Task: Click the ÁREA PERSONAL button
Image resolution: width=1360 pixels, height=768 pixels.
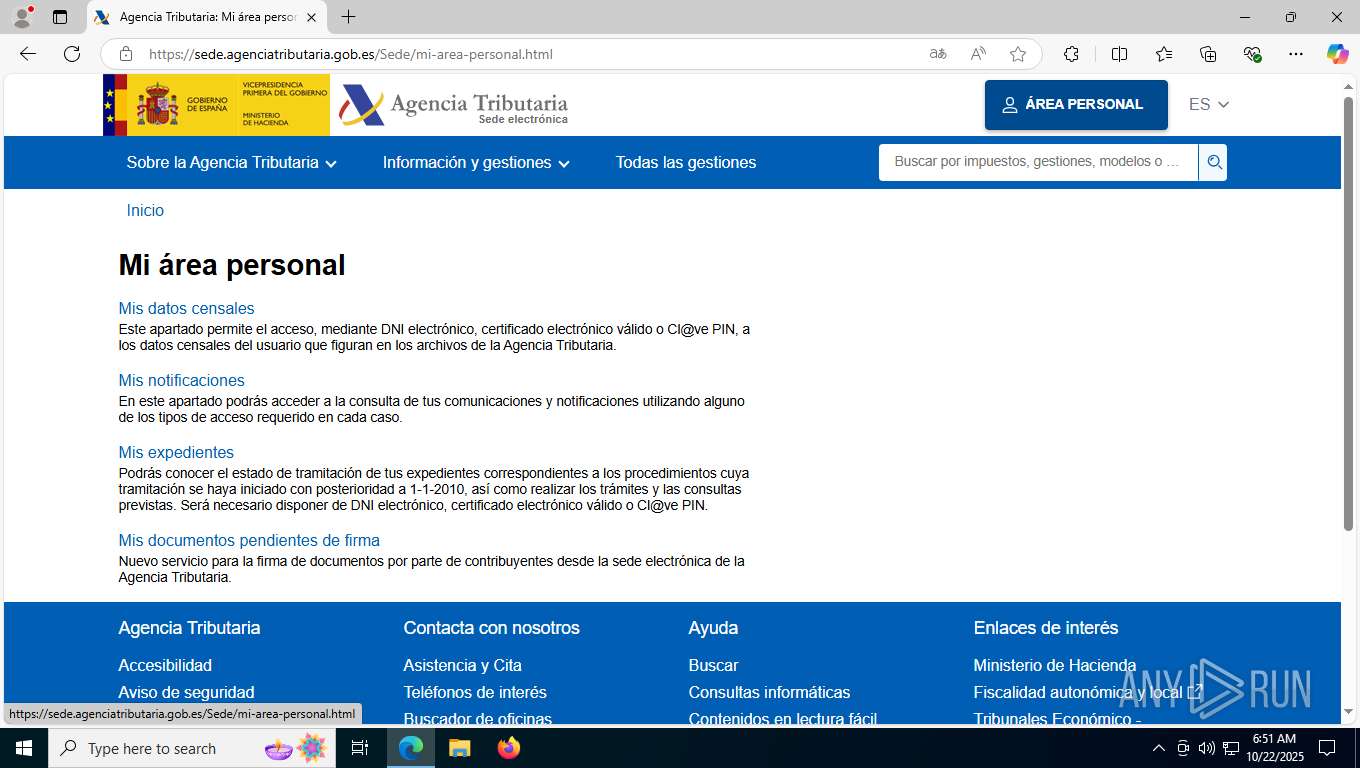Action: [1076, 105]
